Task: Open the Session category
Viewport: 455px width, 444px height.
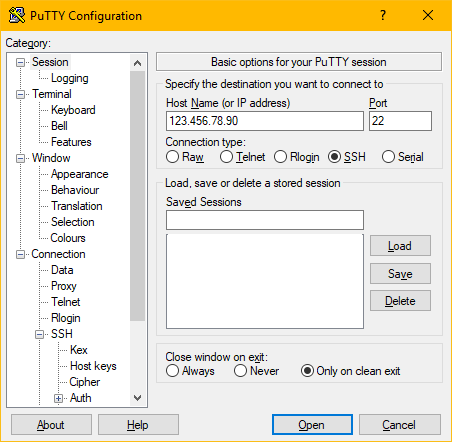Action: [x=50, y=62]
